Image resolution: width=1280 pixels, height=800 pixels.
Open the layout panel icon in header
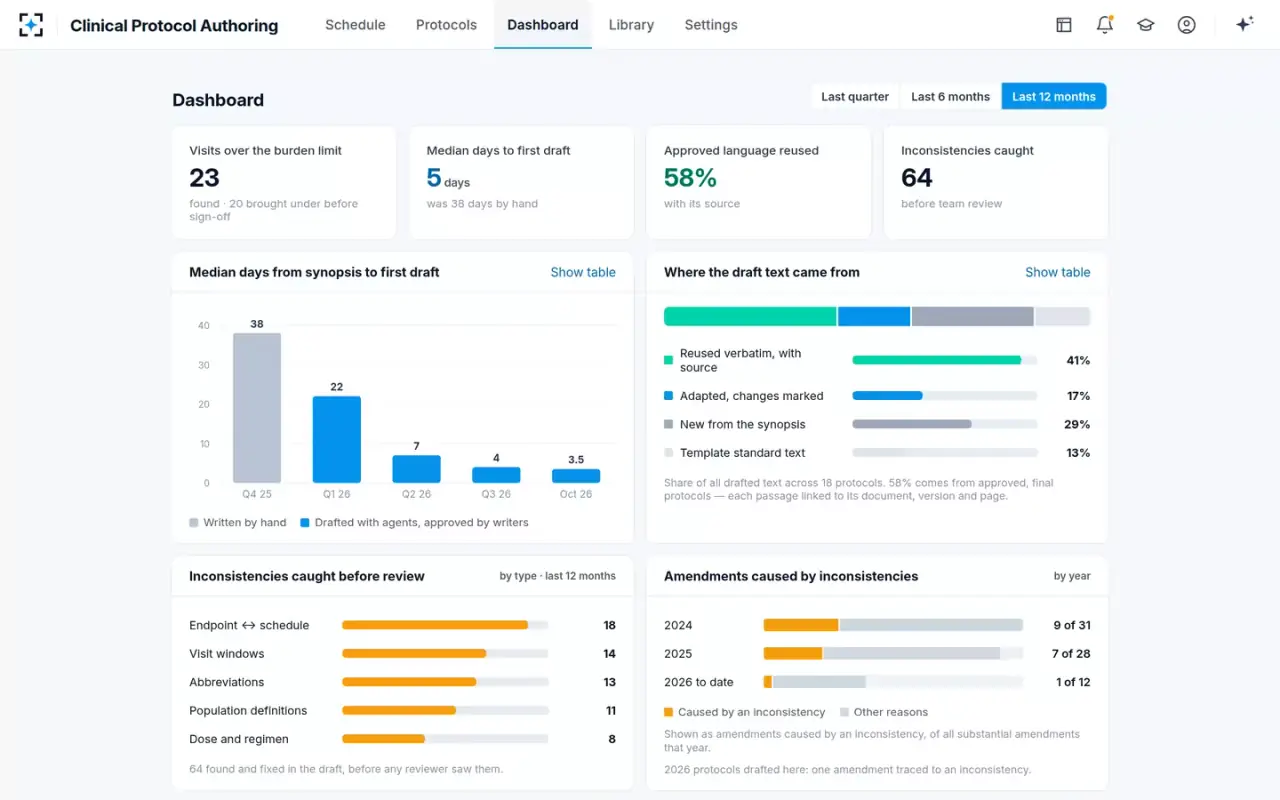pos(1064,25)
